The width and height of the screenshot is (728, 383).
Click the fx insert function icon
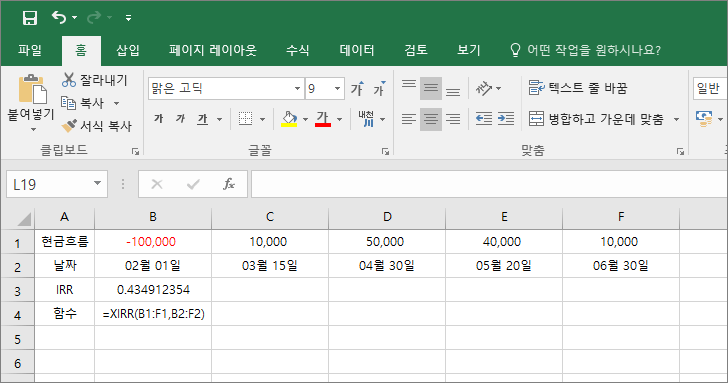point(229,184)
